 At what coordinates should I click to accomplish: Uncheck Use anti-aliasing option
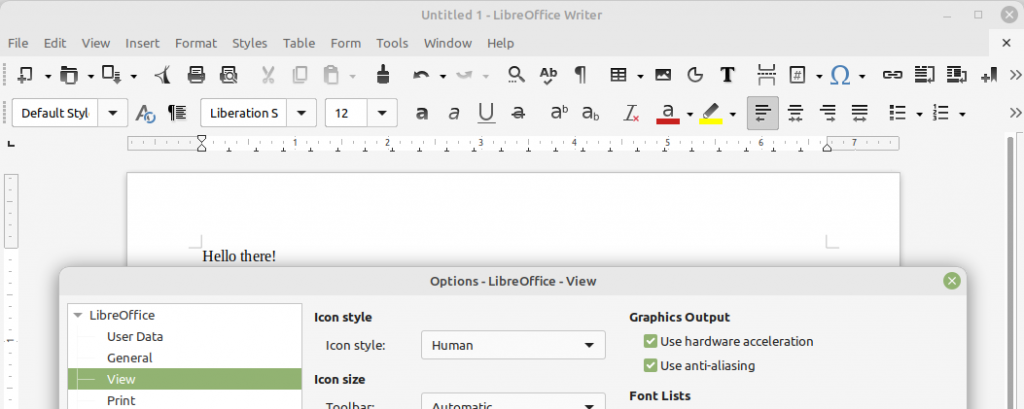651,365
